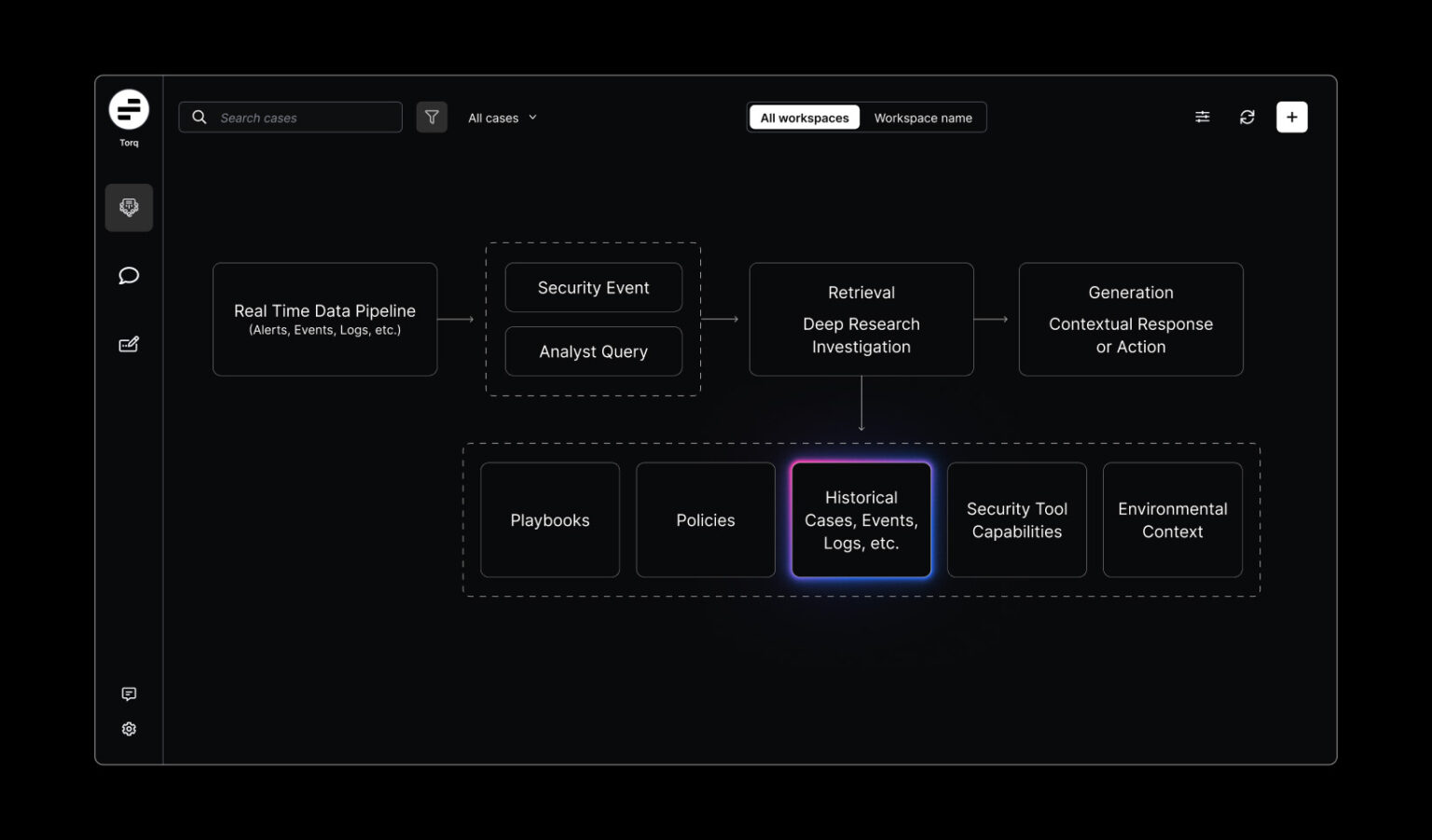The image size is (1432, 840).
Task: Click the edit note sidebar icon
Action: [x=129, y=345]
